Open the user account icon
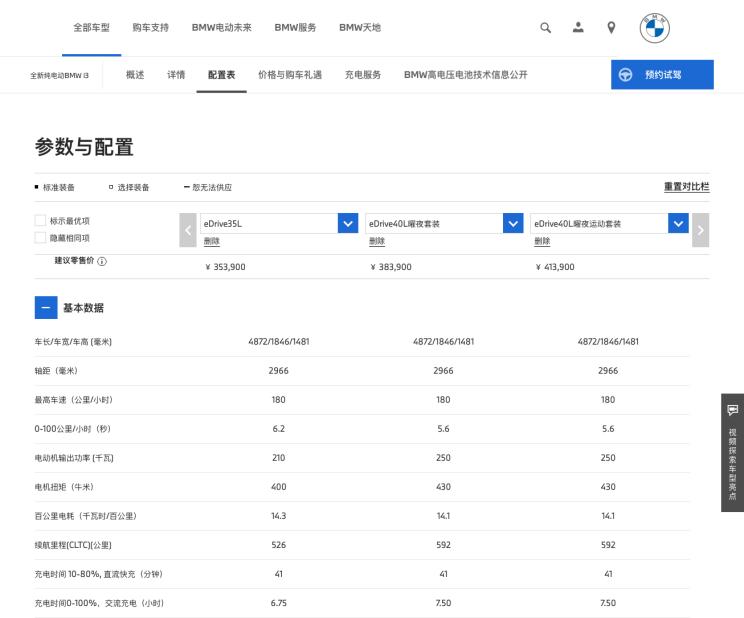 [x=578, y=28]
